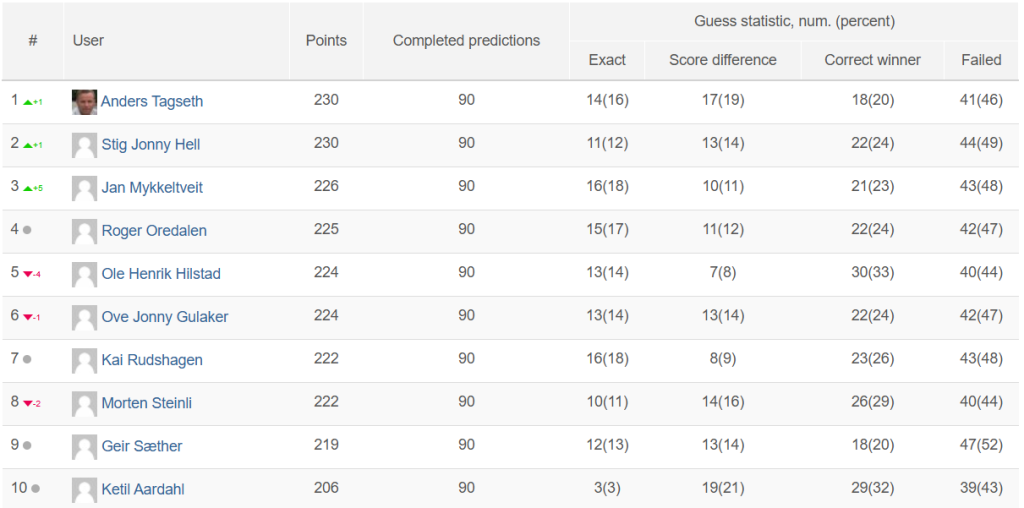Open Ove Jonny Gulaker's profile link
The image size is (1024, 508).
point(165,317)
